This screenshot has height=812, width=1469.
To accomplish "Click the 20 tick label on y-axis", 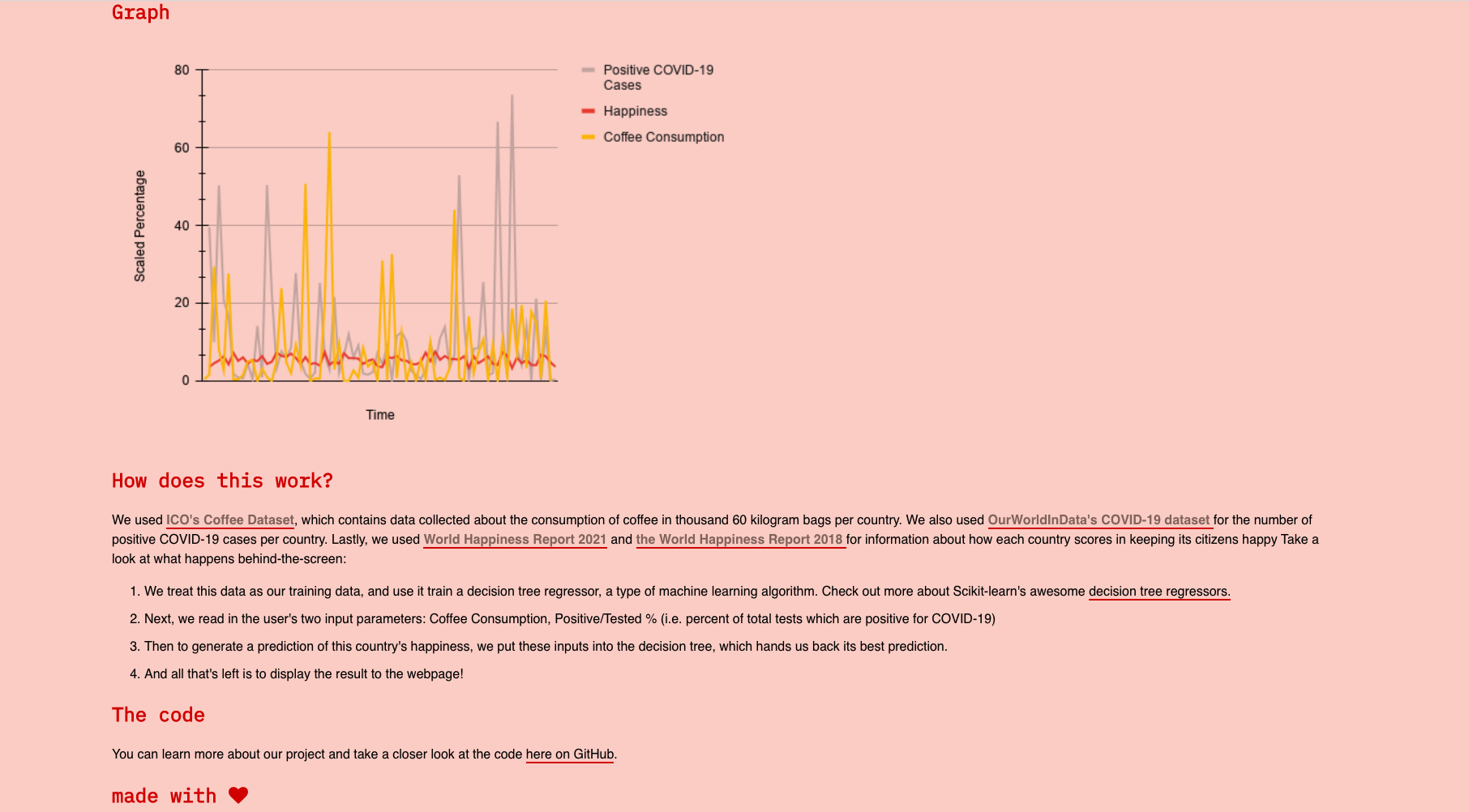I will [182, 303].
